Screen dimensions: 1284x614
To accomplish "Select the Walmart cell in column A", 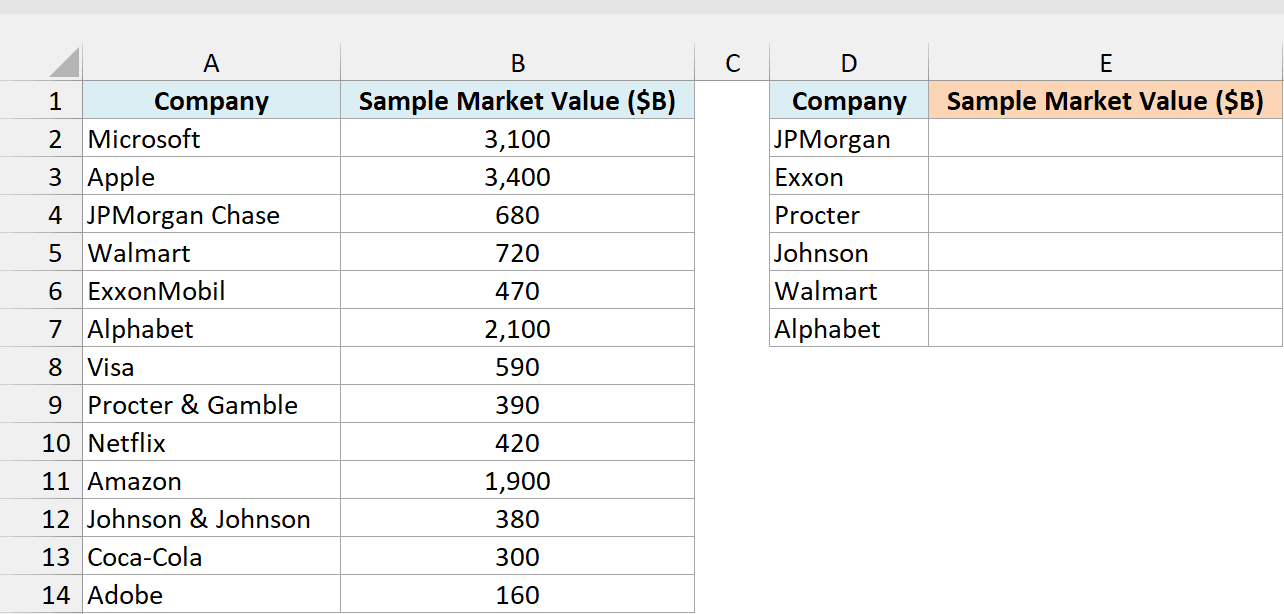I will [211, 253].
